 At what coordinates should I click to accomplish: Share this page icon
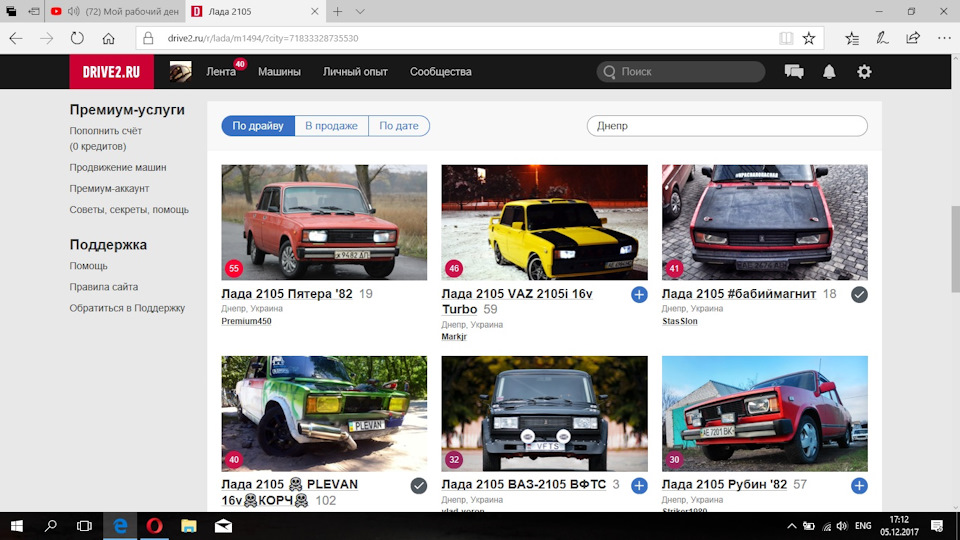(913, 38)
